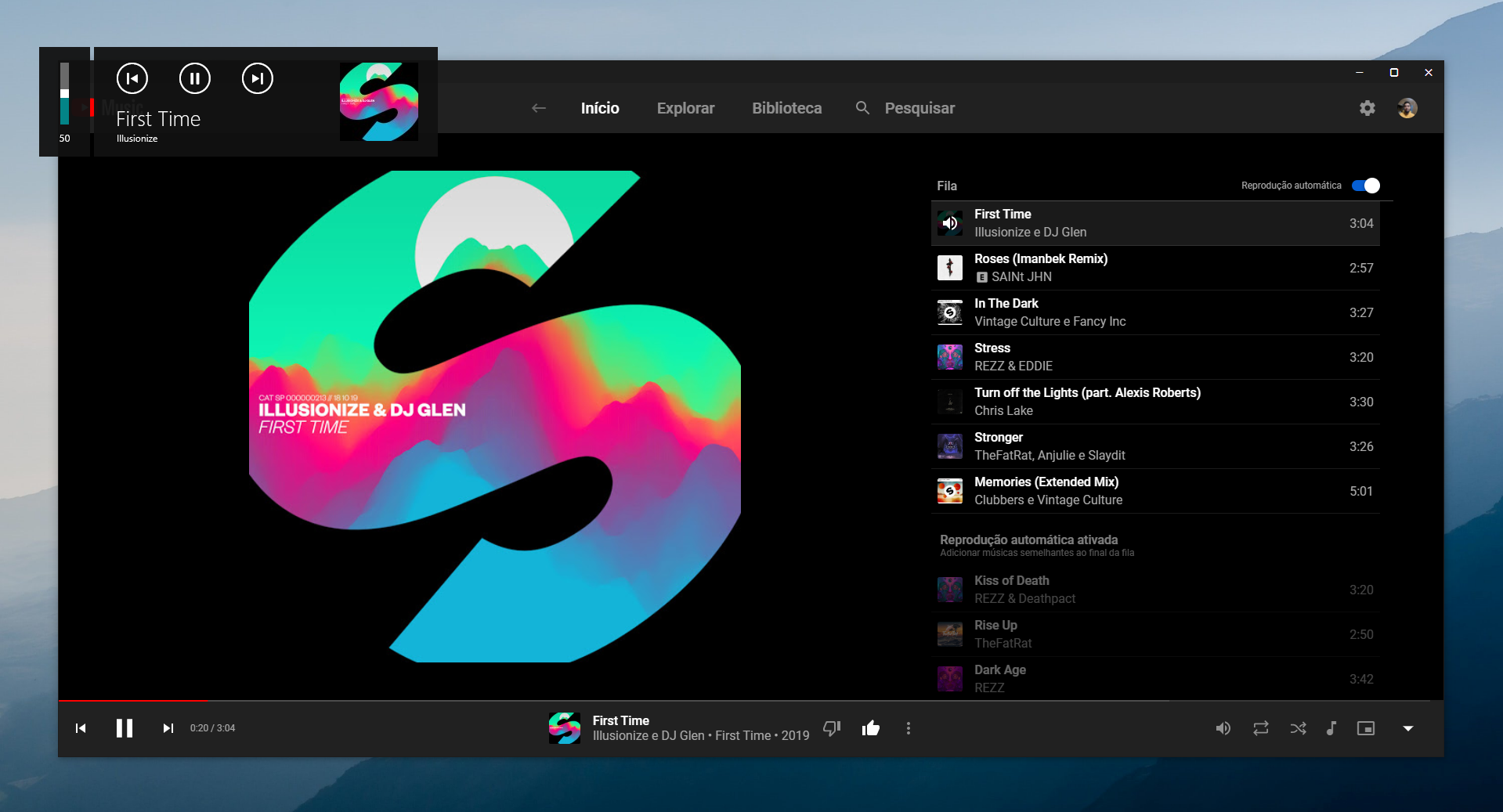
Task: Skip to next track in media overlay
Action: pyautogui.click(x=258, y=78)
